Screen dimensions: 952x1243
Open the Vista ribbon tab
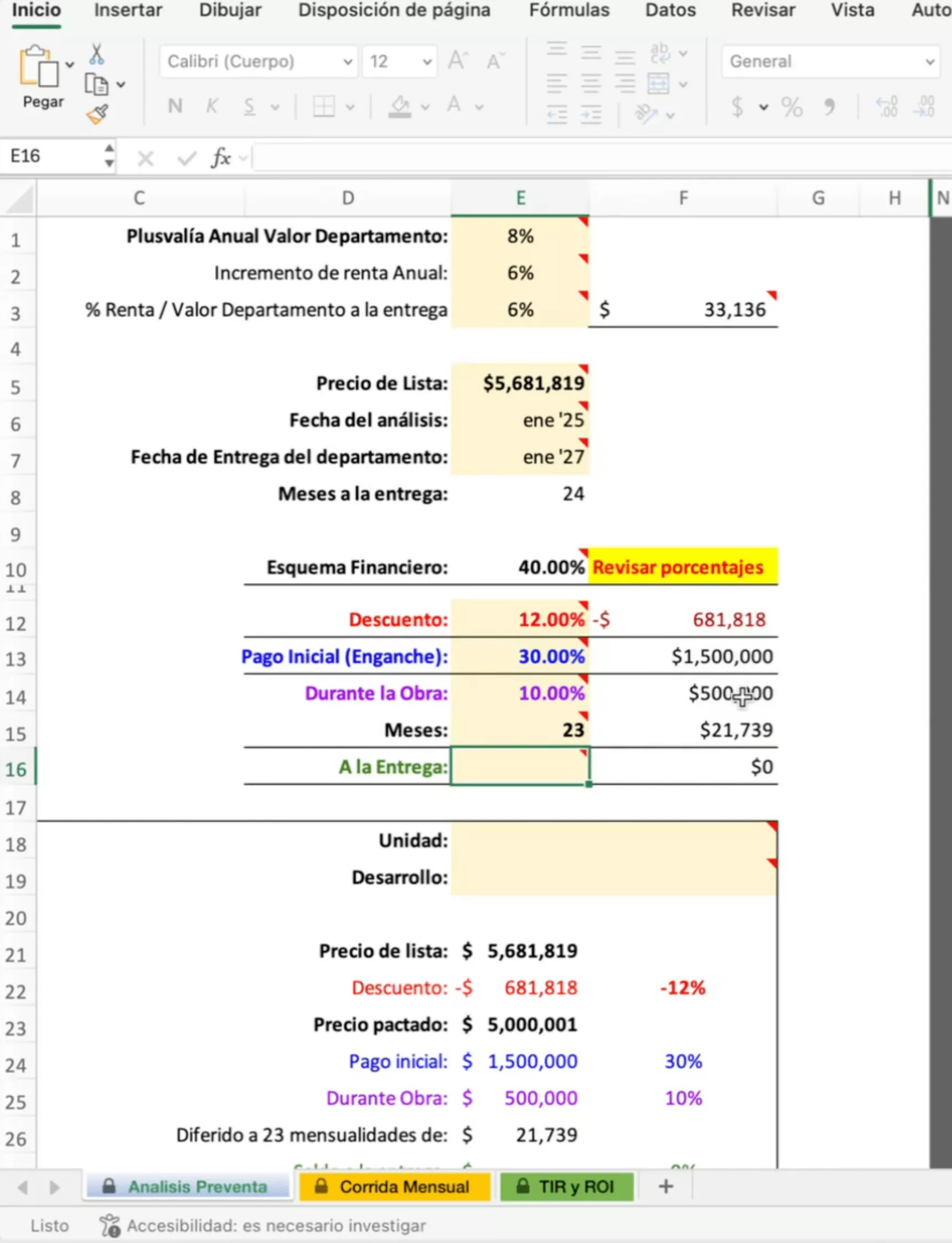[x=852, y=10]
